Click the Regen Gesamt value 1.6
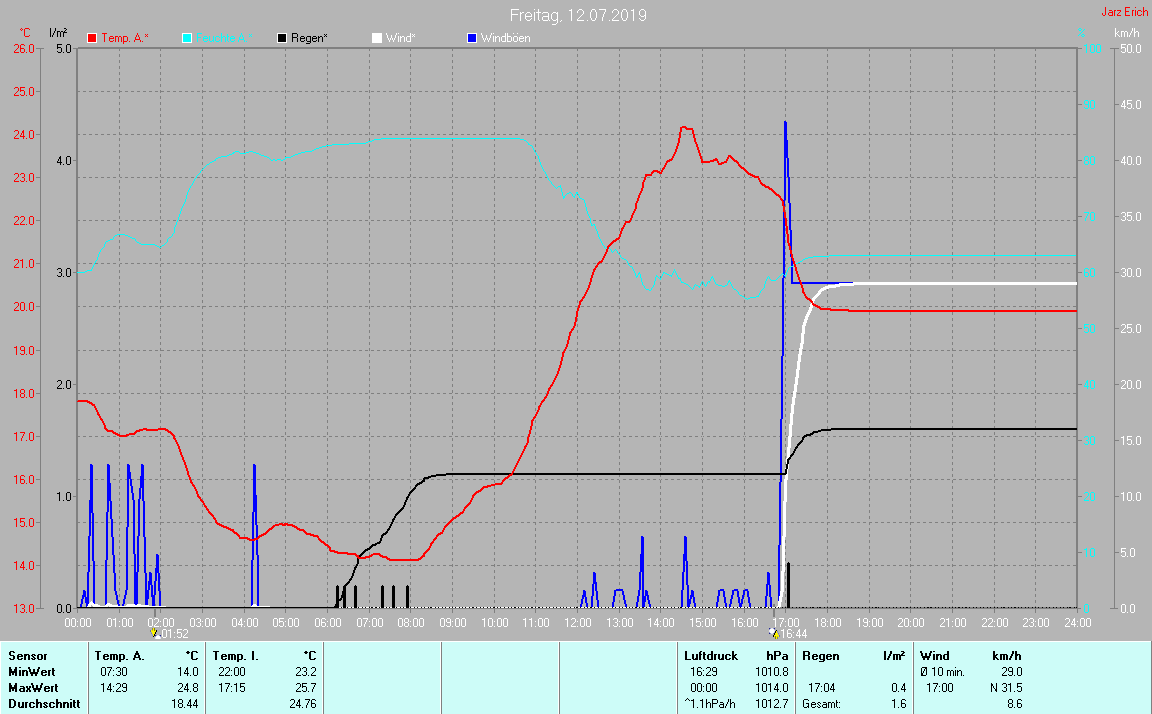This screenshot has height=714, width=1152. [898, 704]
